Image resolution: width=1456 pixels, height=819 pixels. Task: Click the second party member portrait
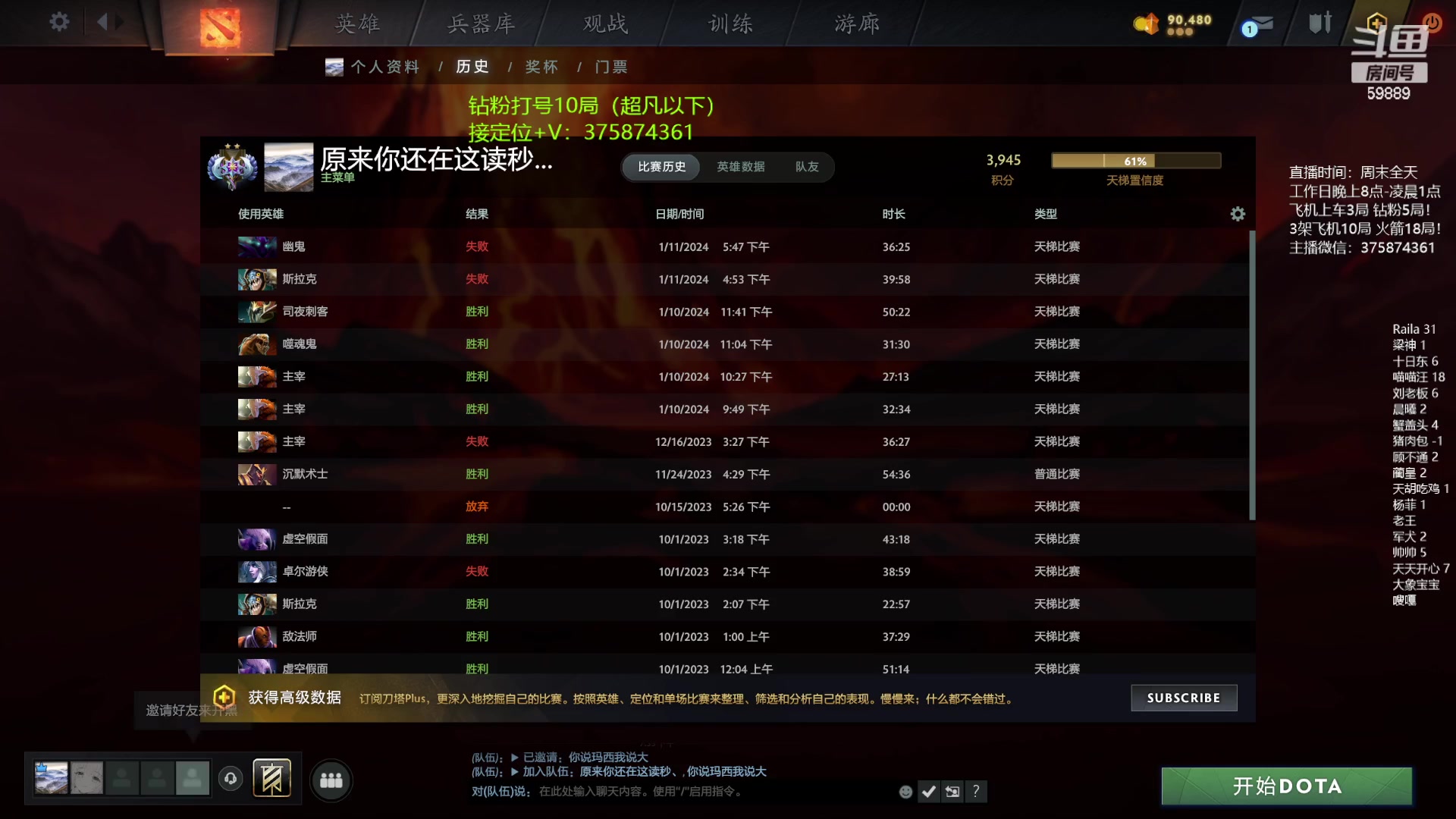tap(86, 778)
